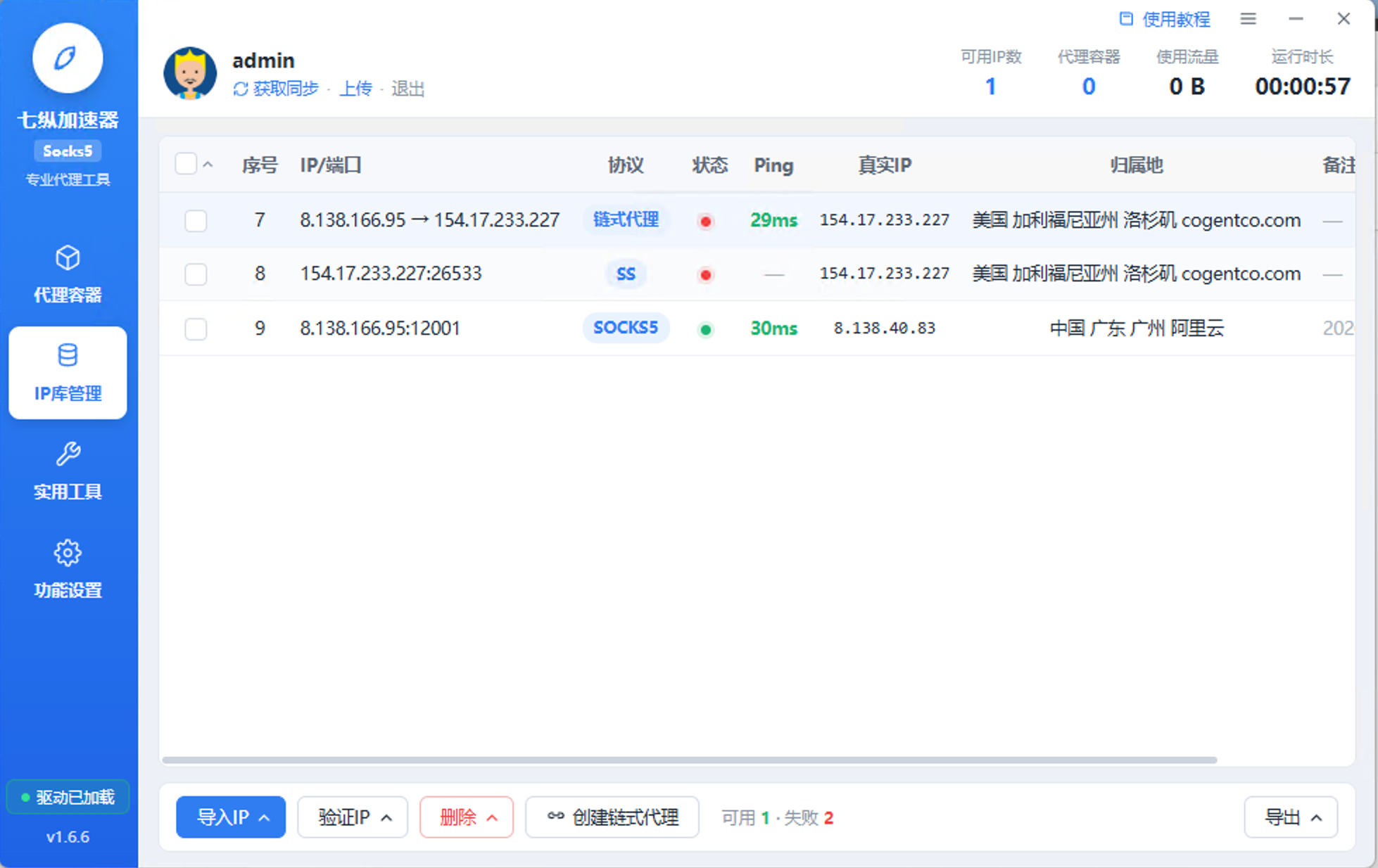This screenshot has width=1378, height=868.
Task: Click the horizontal scrollbar of the table
Action: 690,760
